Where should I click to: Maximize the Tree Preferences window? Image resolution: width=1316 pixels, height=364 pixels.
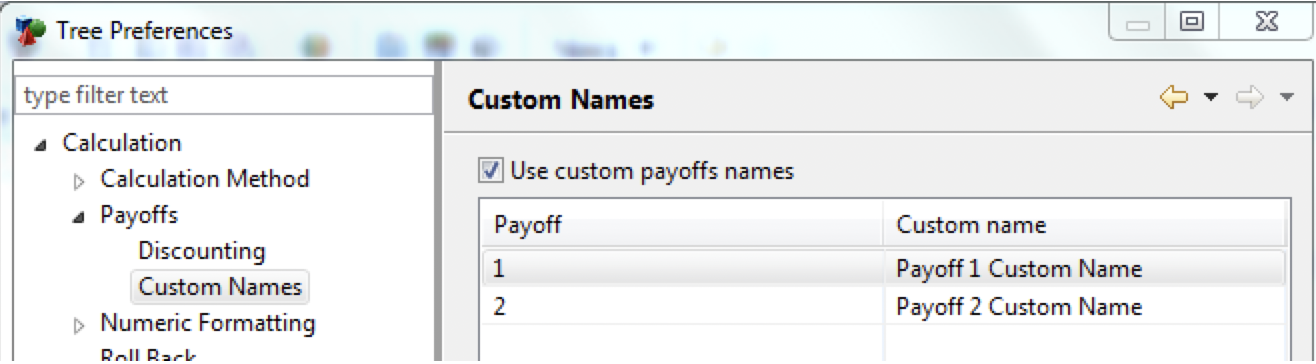click(1191, 20)
